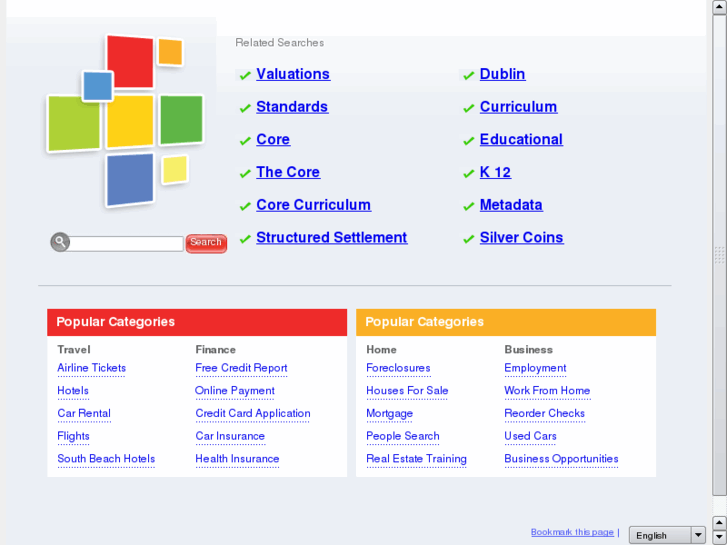Image resolution: width=727 pixels, height=545 pixels.
Task: Click the Related Searches label
Action: point(280,43)
